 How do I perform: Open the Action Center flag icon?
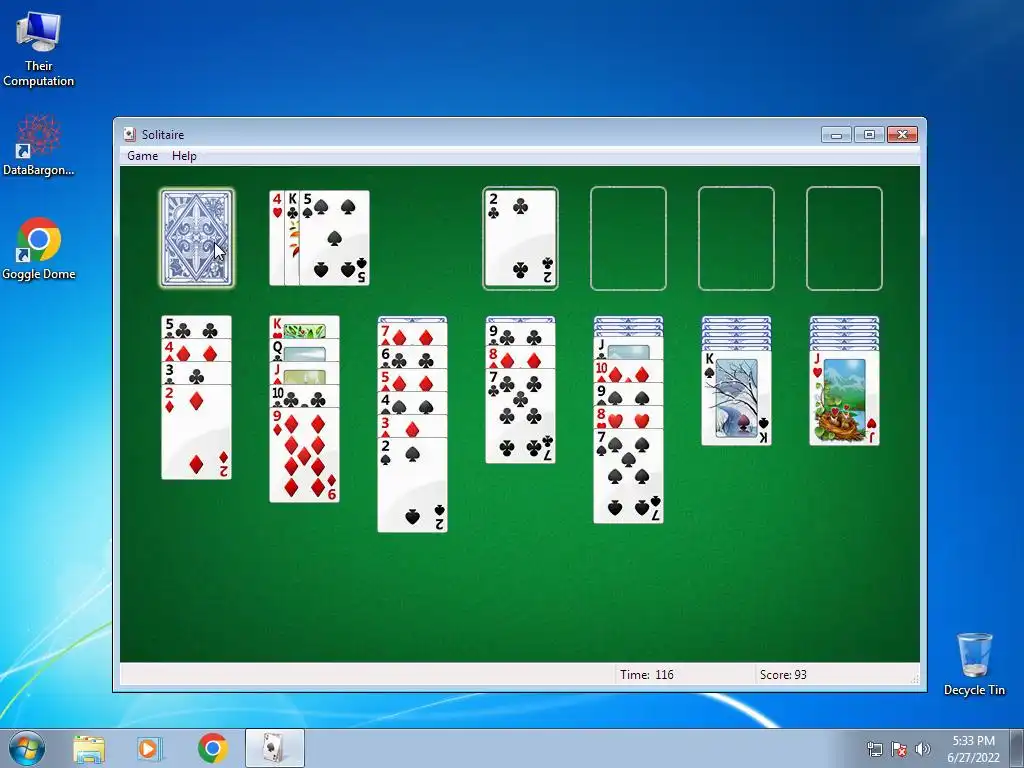coord(899,749)
